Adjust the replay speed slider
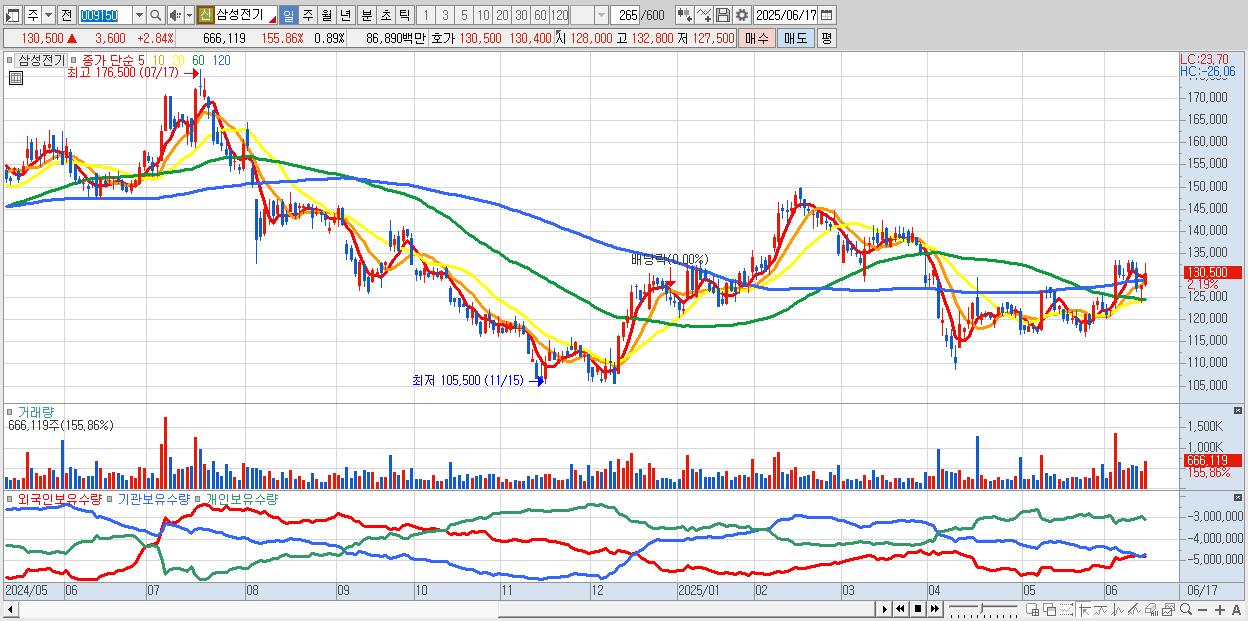This screenshot has height=621, width=1248. point(983,609)
